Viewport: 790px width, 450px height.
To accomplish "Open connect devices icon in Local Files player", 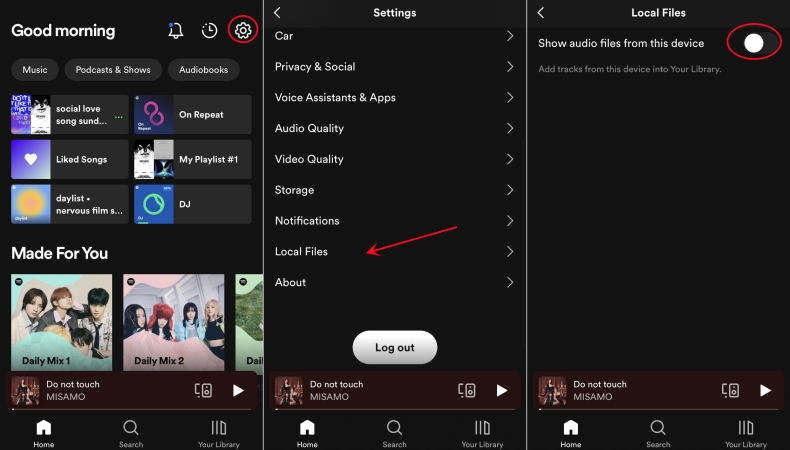I will pos(731,391).
